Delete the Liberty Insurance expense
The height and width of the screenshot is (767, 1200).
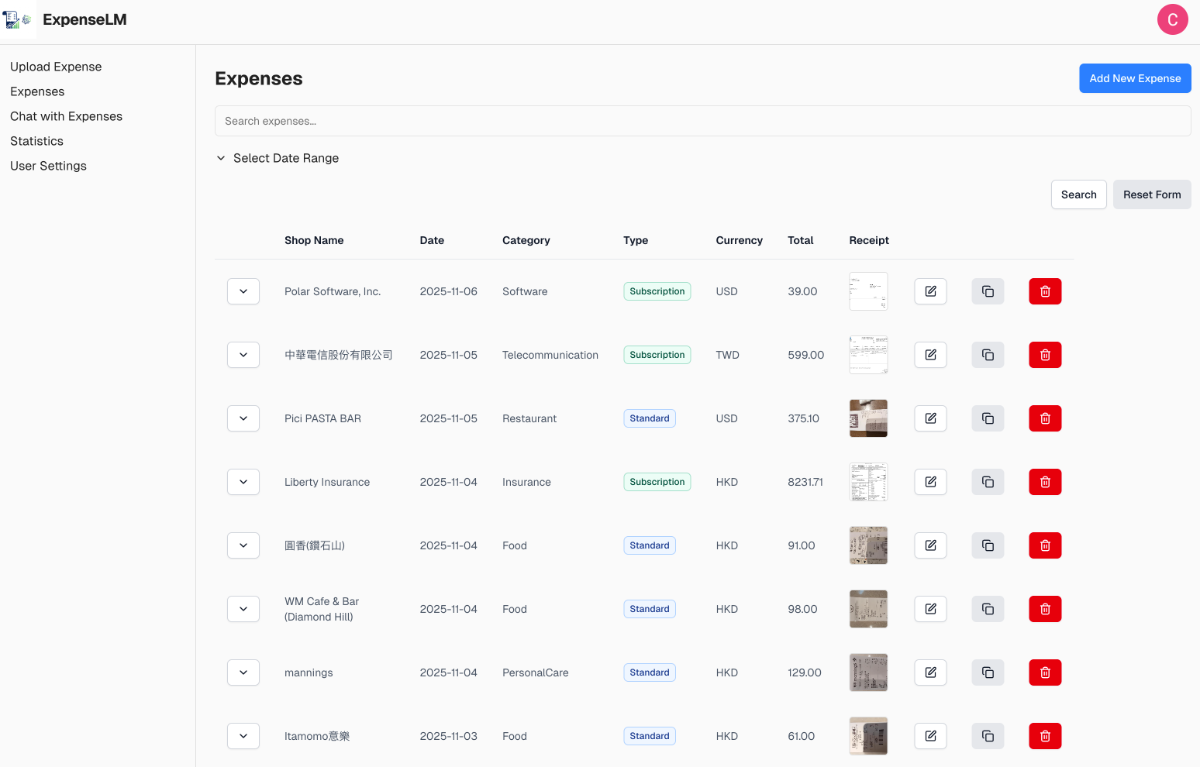[1045, 482]
